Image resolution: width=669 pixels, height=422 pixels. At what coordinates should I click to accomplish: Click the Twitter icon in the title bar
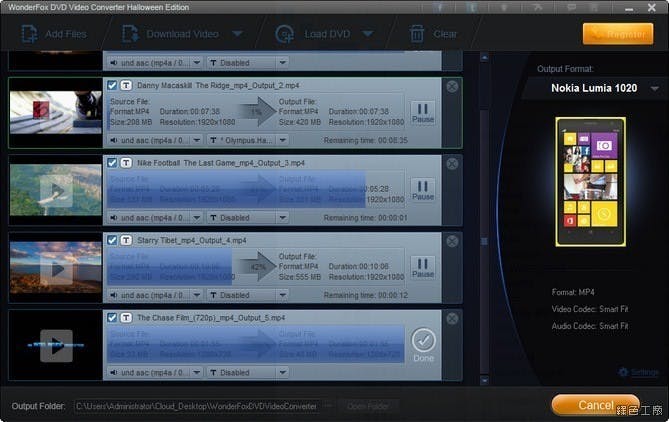[x=472, y=7]
